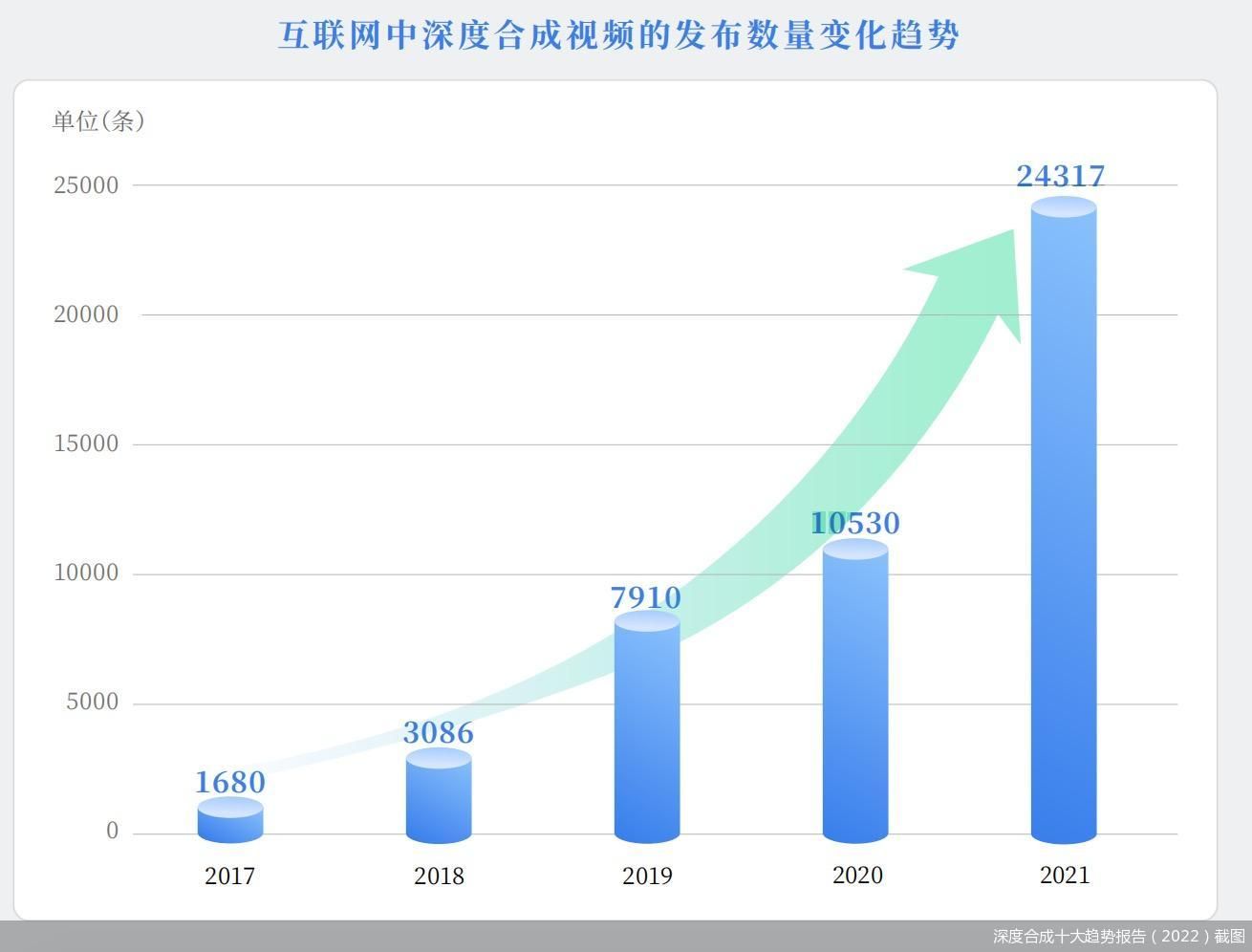
Task: Select the 2017 x-axis year label
Action: coord(230,876)
